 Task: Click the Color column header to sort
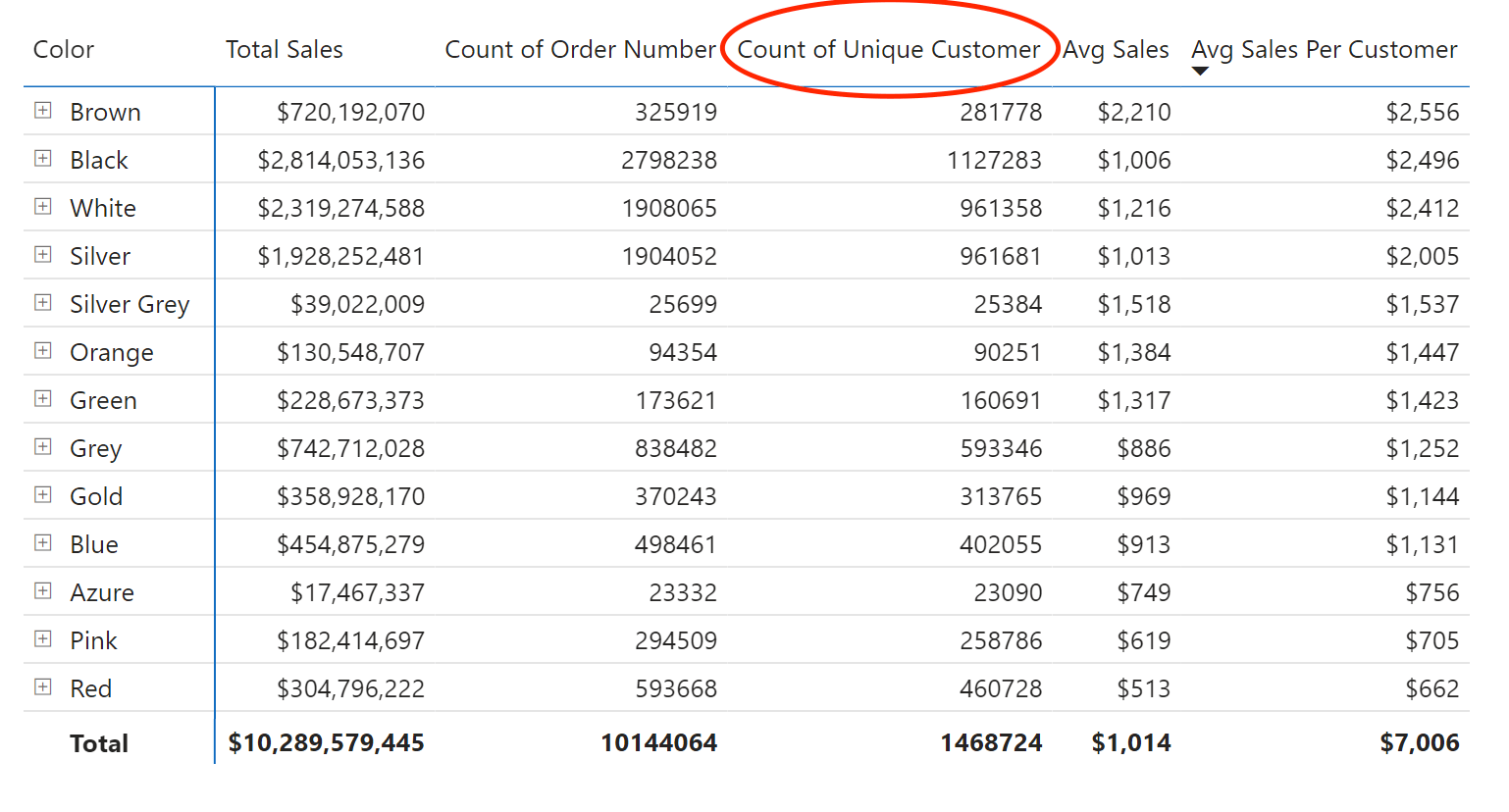point(63,49)
